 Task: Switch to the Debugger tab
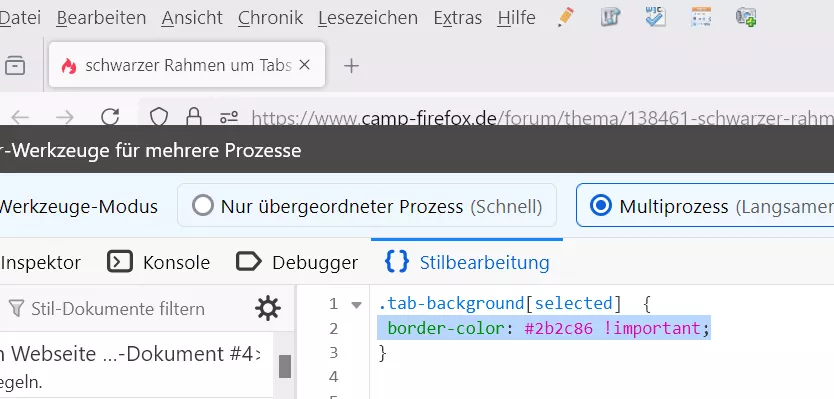click(297, 262)
